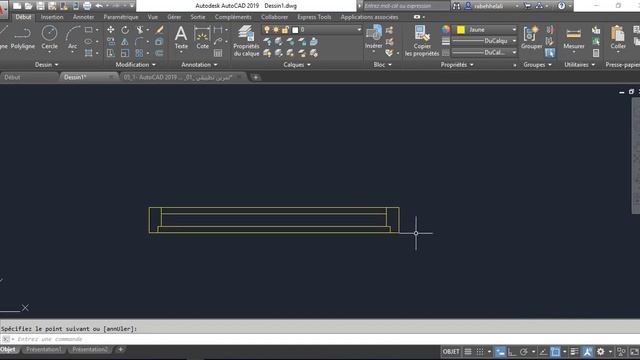Click the yellow Jaune color swatch
This screenshot has width=640, height=360.
tap(461, 30)
